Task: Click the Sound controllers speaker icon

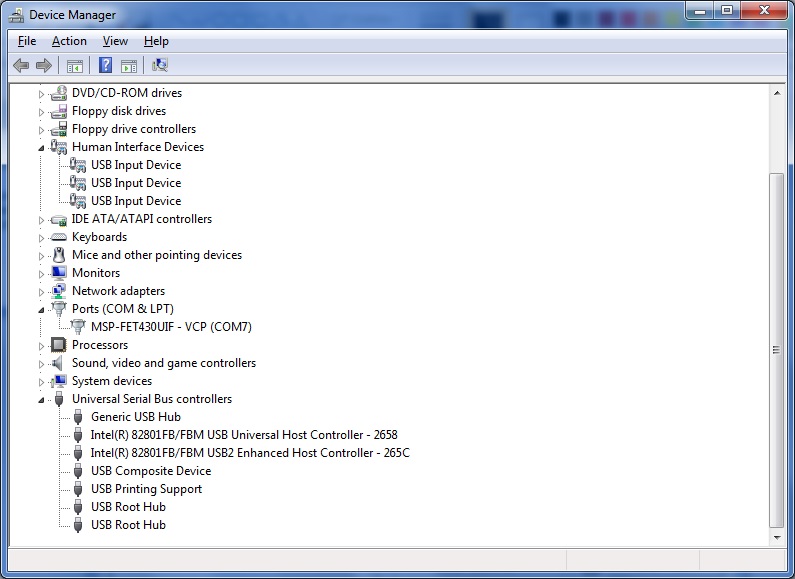Action: click(58, 363)
